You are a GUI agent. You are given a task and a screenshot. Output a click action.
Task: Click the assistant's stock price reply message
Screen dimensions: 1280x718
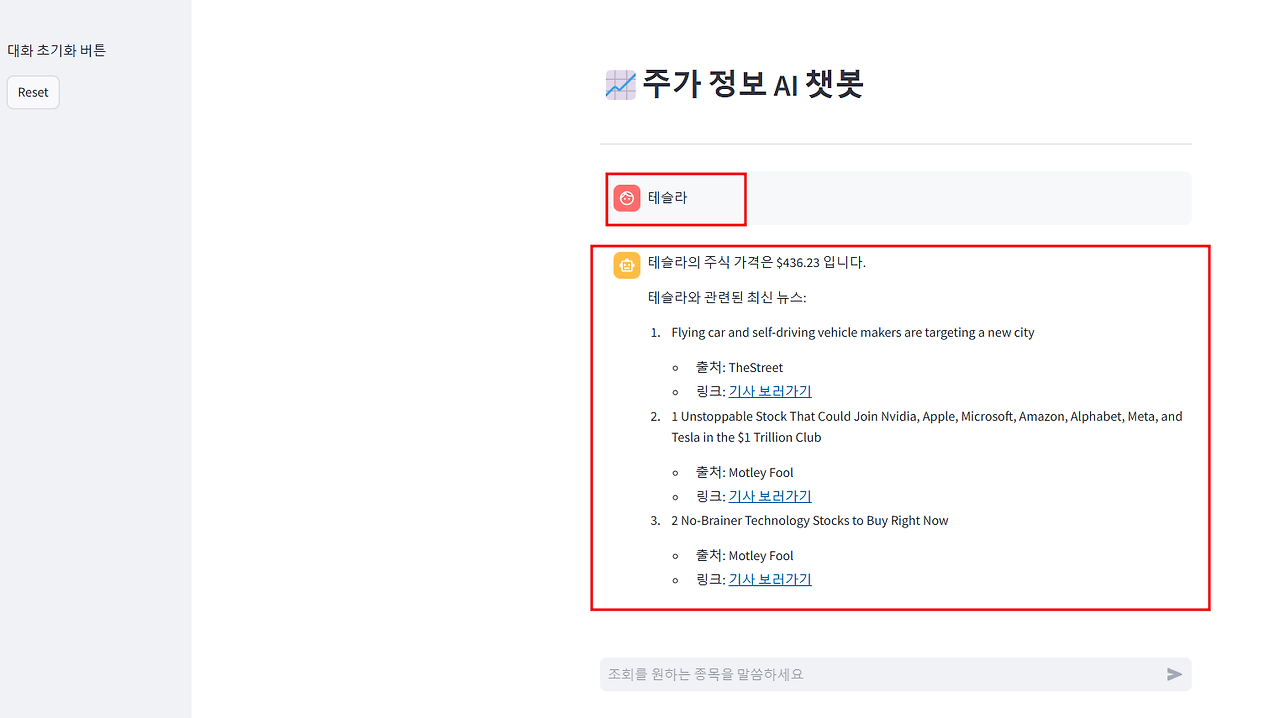pyautogui.click(x=756, y=262)
